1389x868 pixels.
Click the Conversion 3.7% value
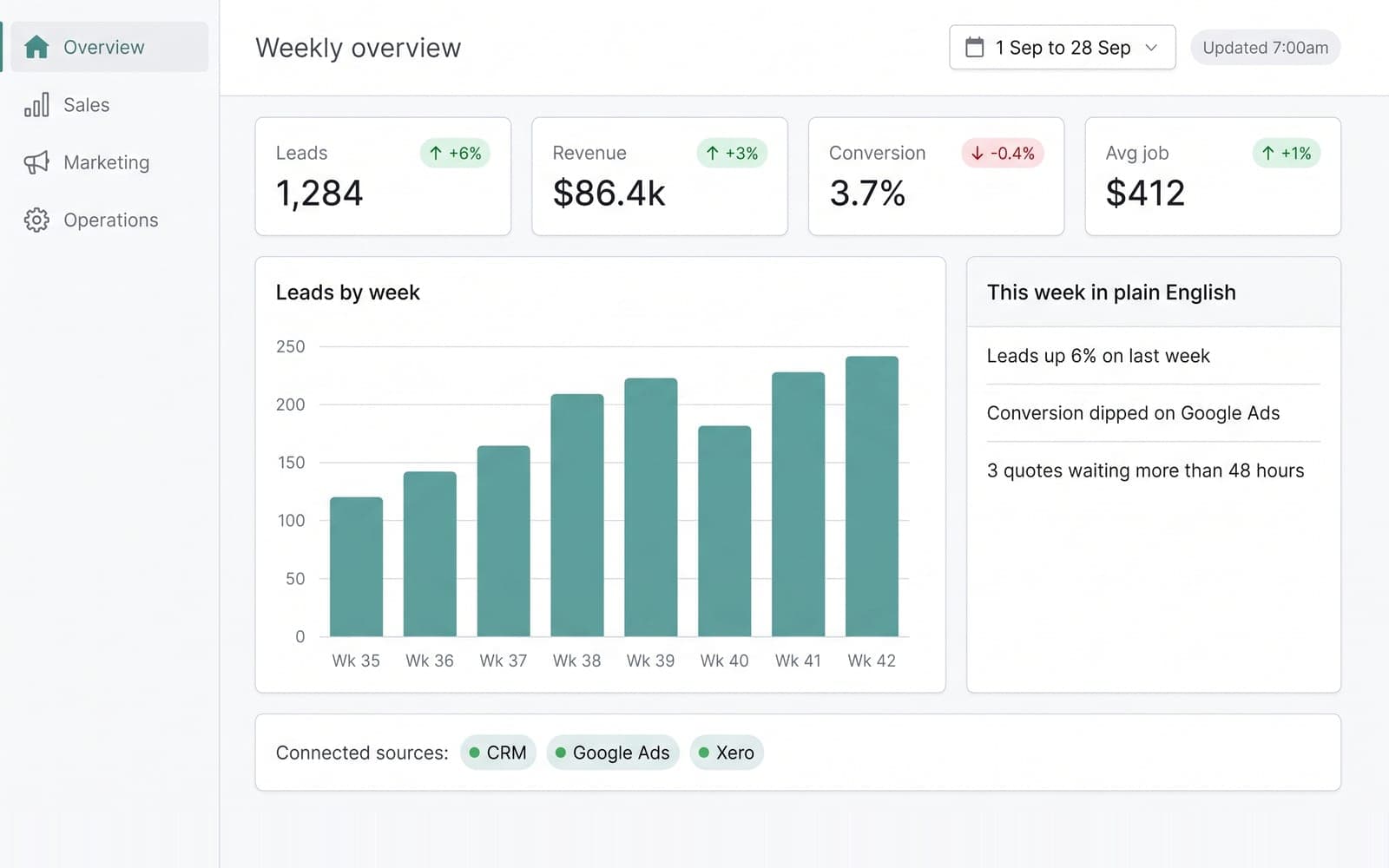click(x=867, y=193)
